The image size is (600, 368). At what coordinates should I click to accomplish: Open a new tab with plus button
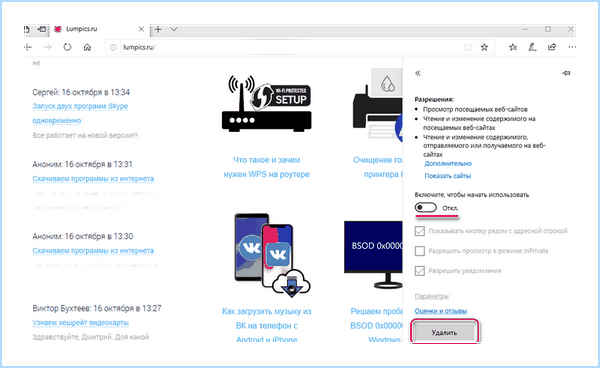point(158,29)
